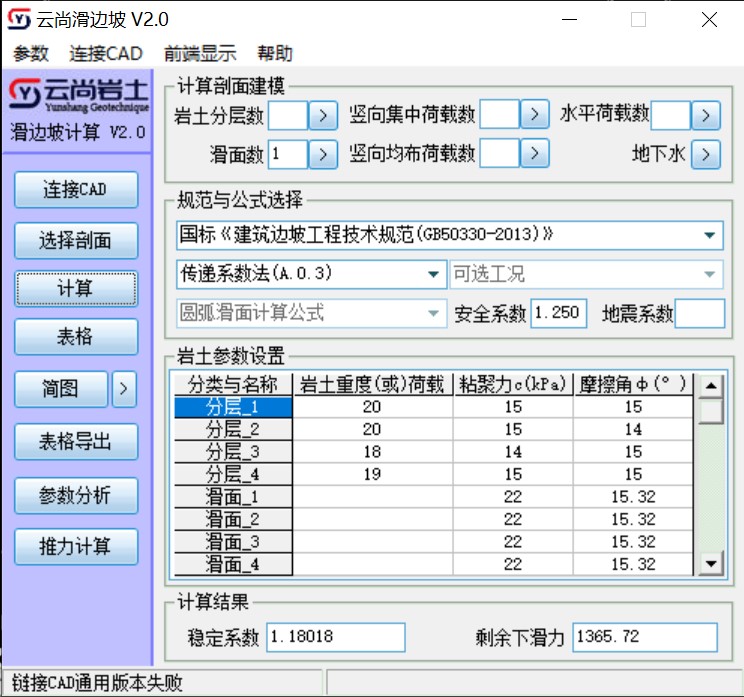Click scroll-down arrow of parameter table
The width and height of the screenshot is (744, 697).
pyautogui.click(x=711, y=563)
